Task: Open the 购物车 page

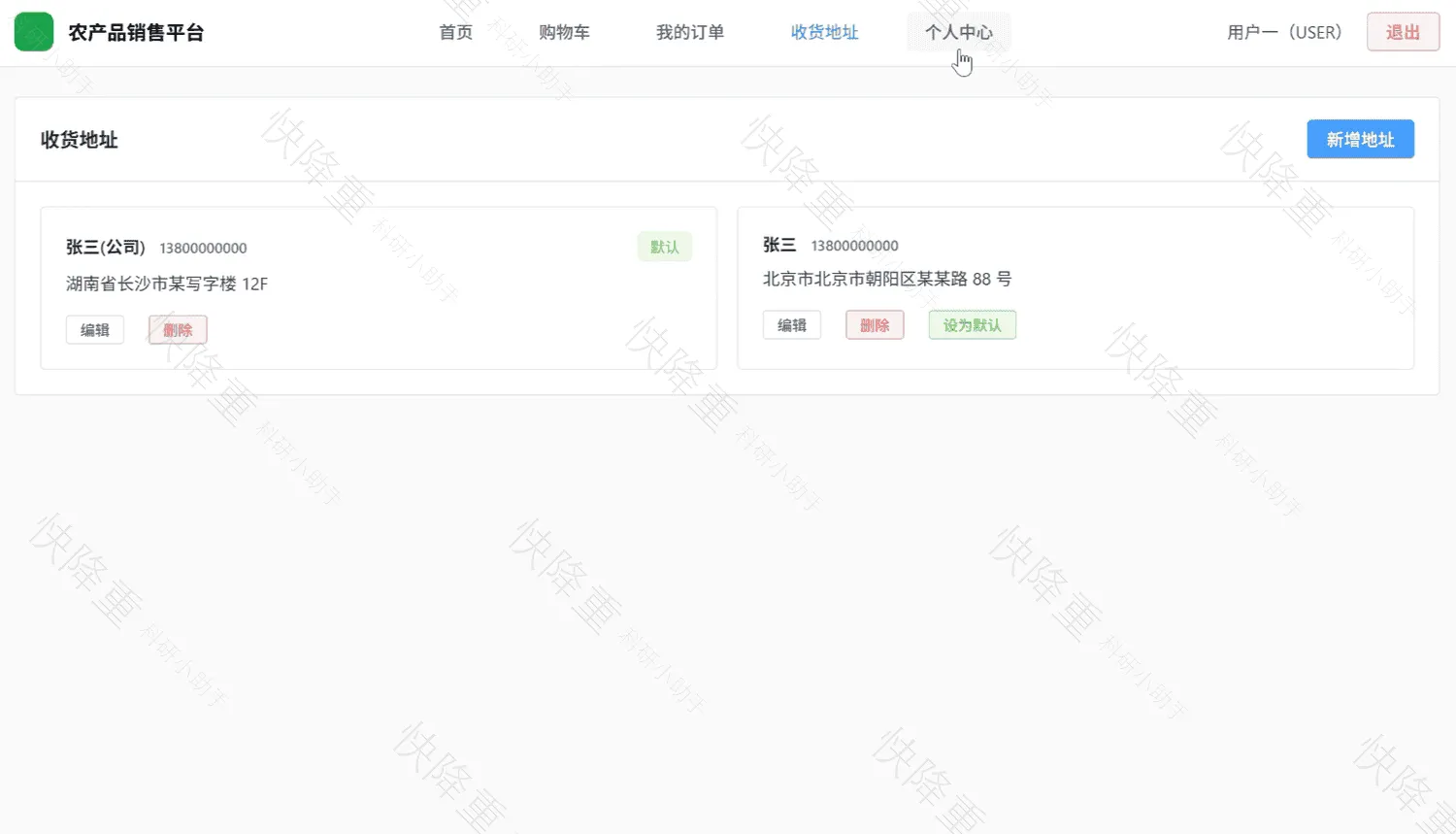Action: click(x=564, y=32)
